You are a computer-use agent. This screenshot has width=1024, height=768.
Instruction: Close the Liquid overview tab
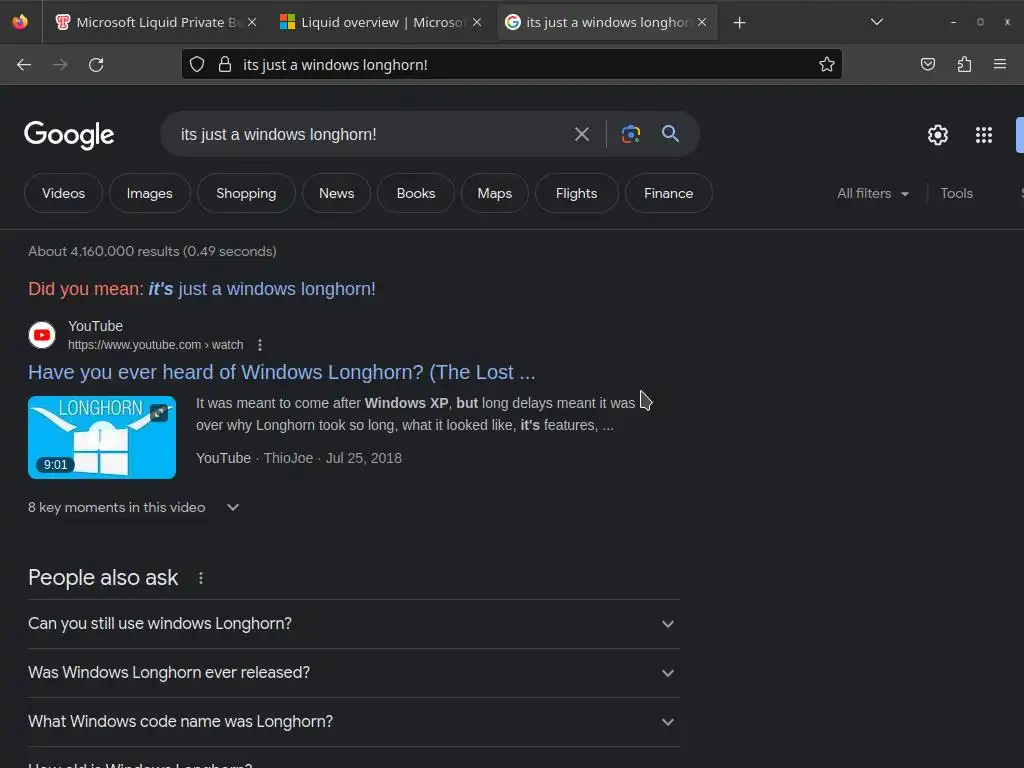[477, 22]
